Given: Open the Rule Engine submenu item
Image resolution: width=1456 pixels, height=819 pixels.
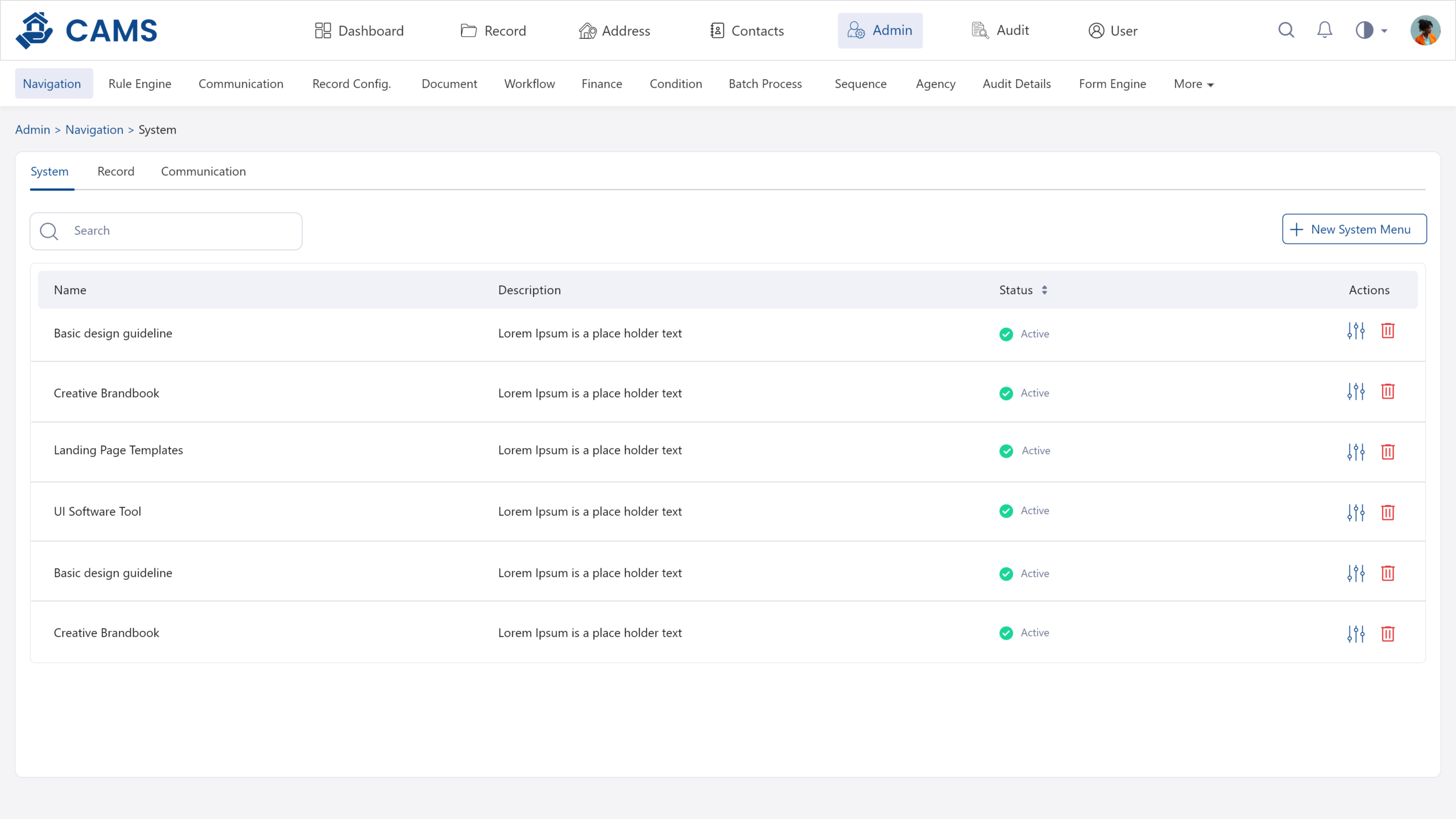Looking at the screenshot, I should tap(139, 84).
